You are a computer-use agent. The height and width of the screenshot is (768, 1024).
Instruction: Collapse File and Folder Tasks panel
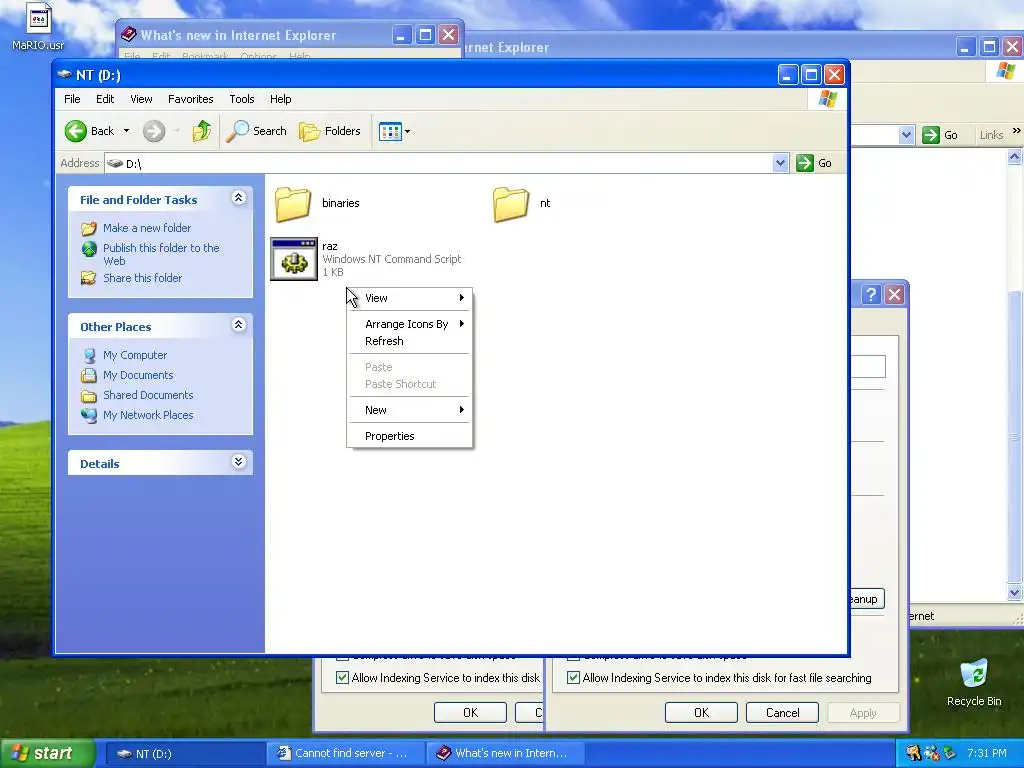click(x=238, y=198)
